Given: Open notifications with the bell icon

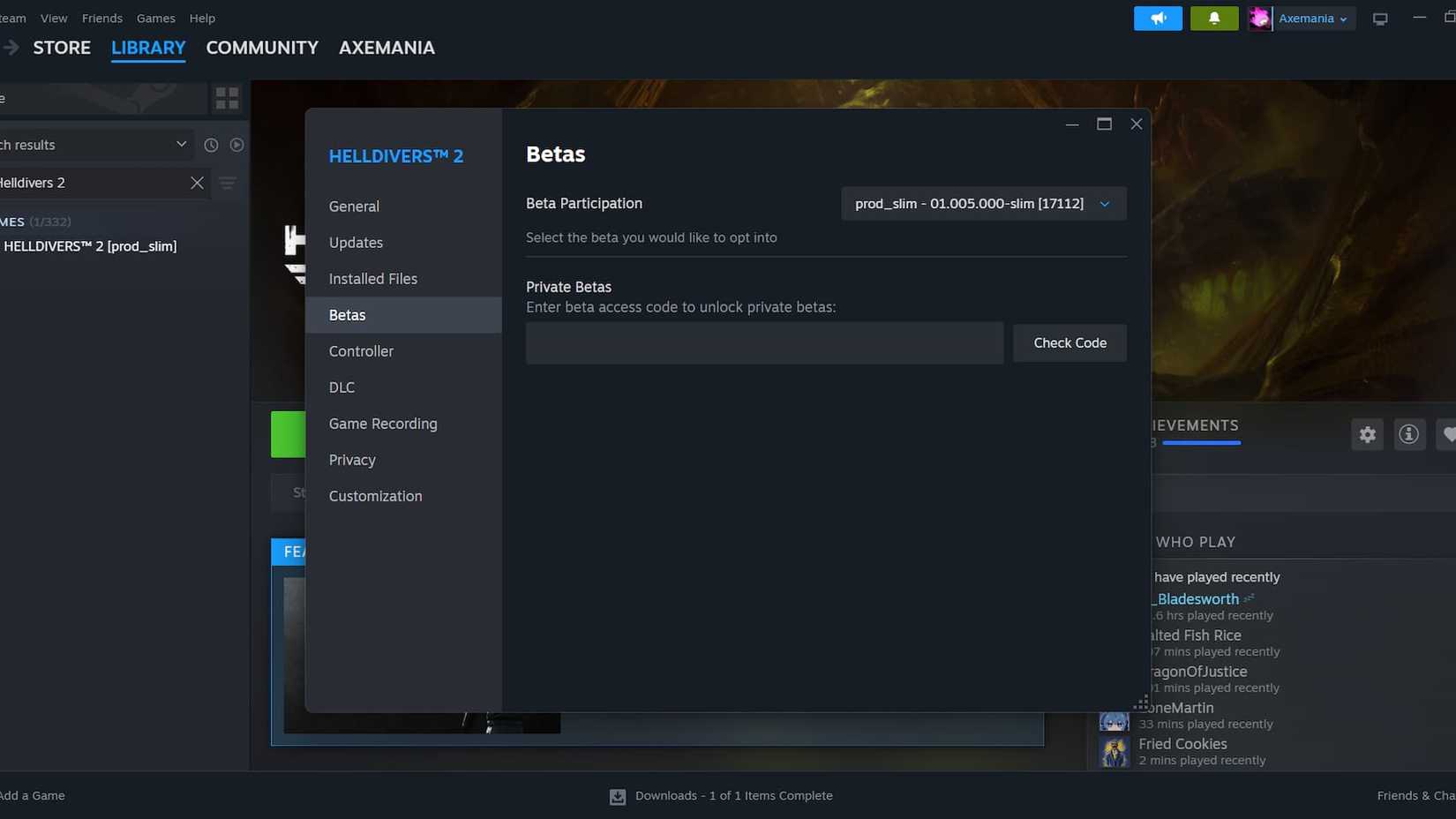Looking at the screenshot, I should 1213,18.
